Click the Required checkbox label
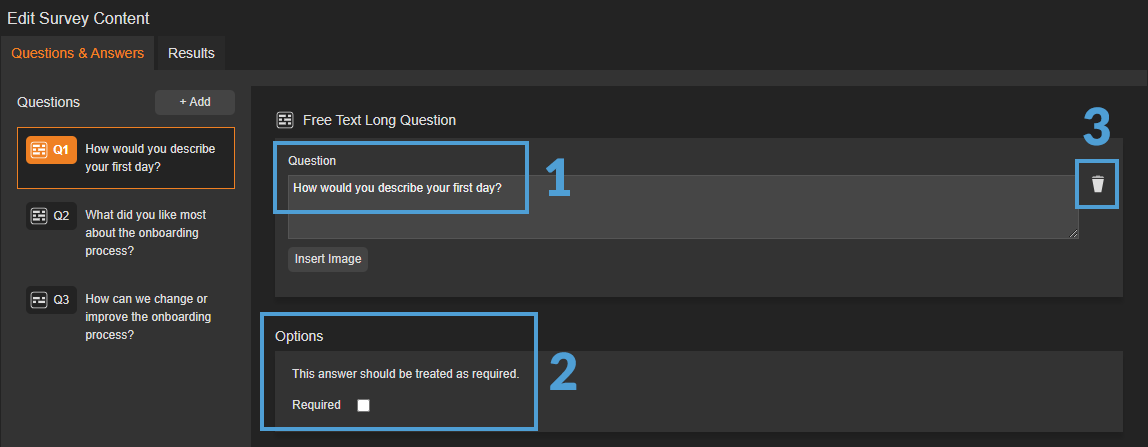Viewport: 1148px width, 447px height. [316, 405]
